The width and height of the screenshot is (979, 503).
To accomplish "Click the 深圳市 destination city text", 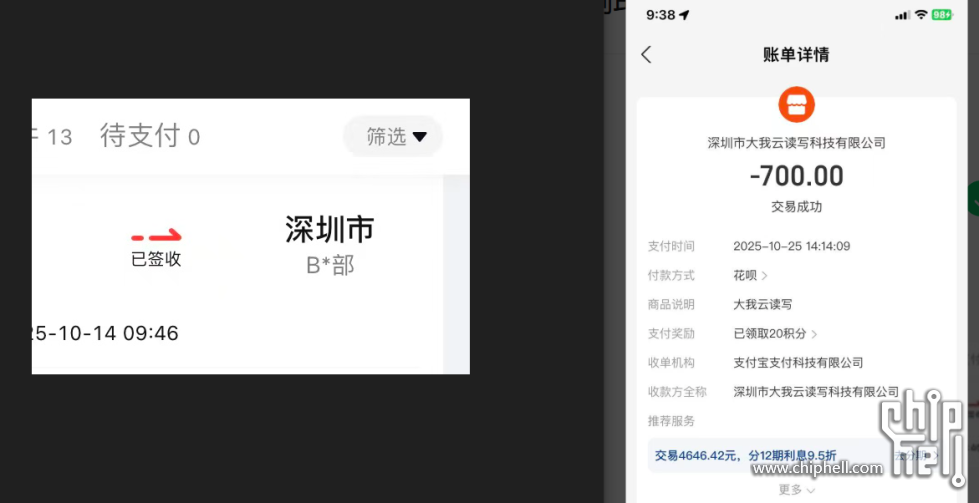I will [330, 230].
